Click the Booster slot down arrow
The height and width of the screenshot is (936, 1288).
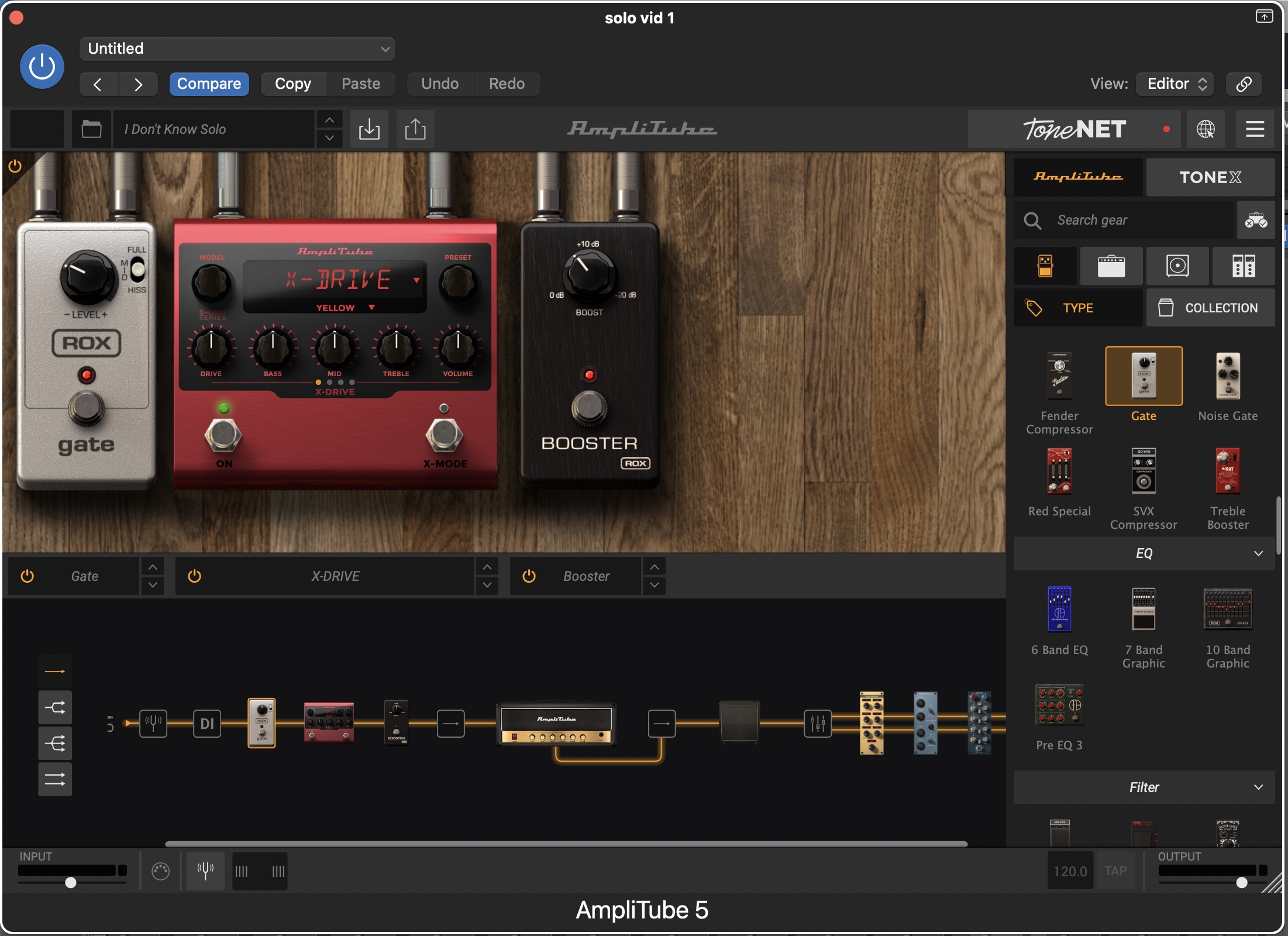click(655, 585)
